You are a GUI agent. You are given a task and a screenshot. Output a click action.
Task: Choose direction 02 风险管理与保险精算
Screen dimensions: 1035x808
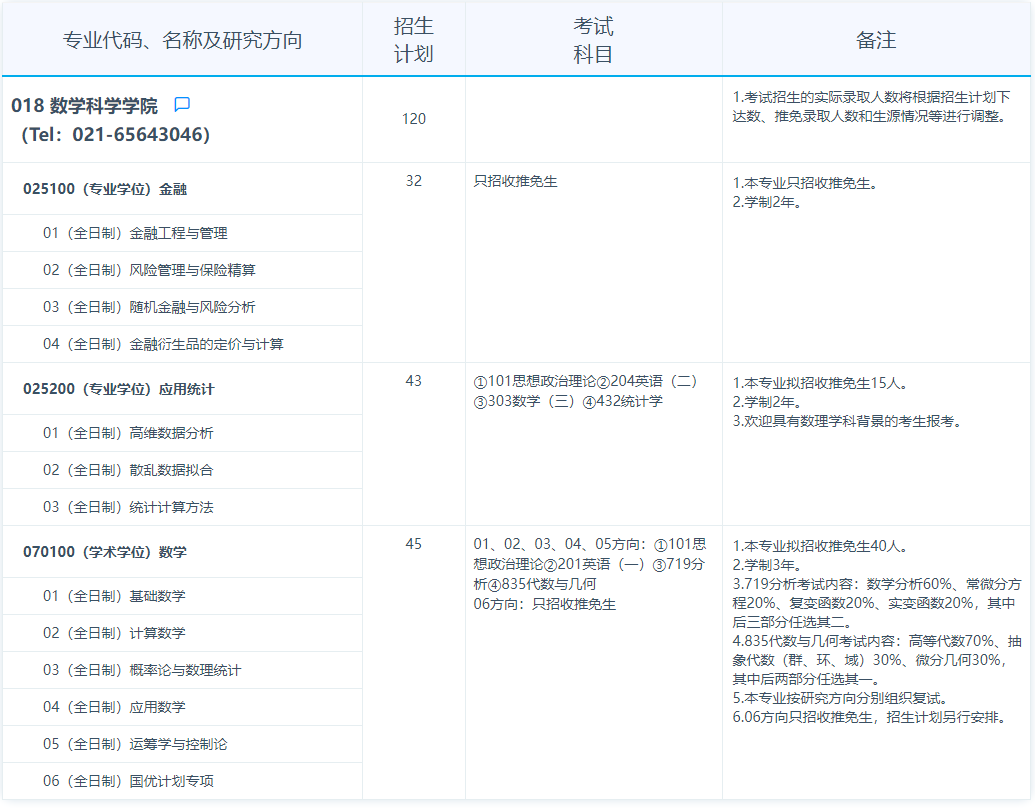[149, 270]
